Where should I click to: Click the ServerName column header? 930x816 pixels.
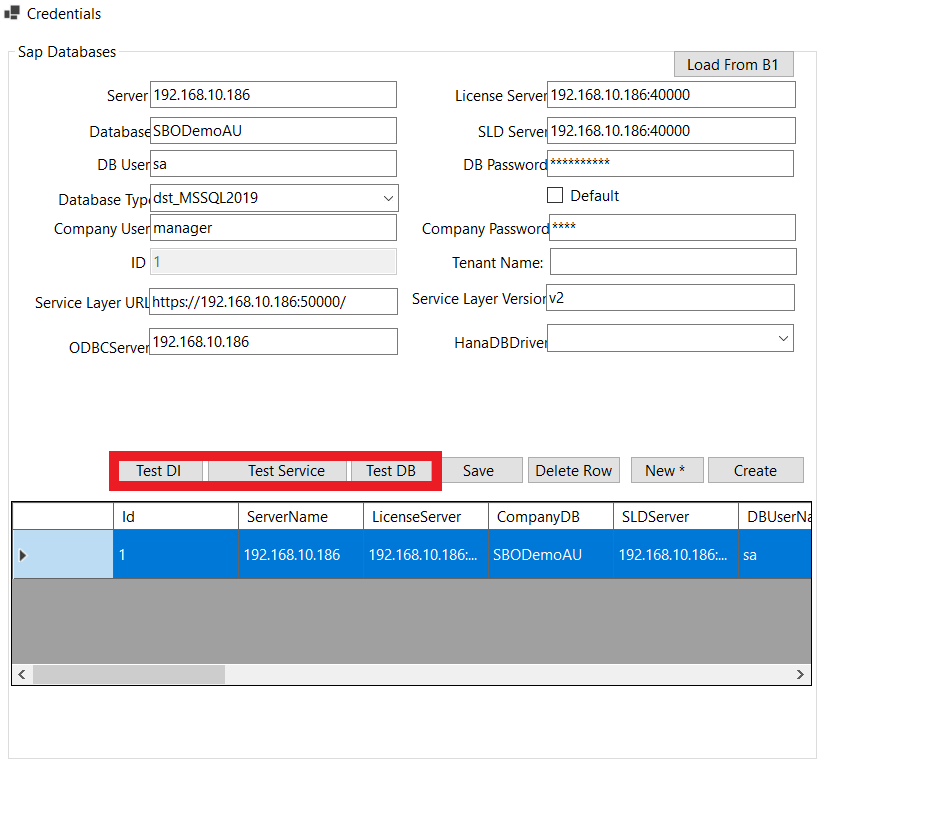coord(301,517)
